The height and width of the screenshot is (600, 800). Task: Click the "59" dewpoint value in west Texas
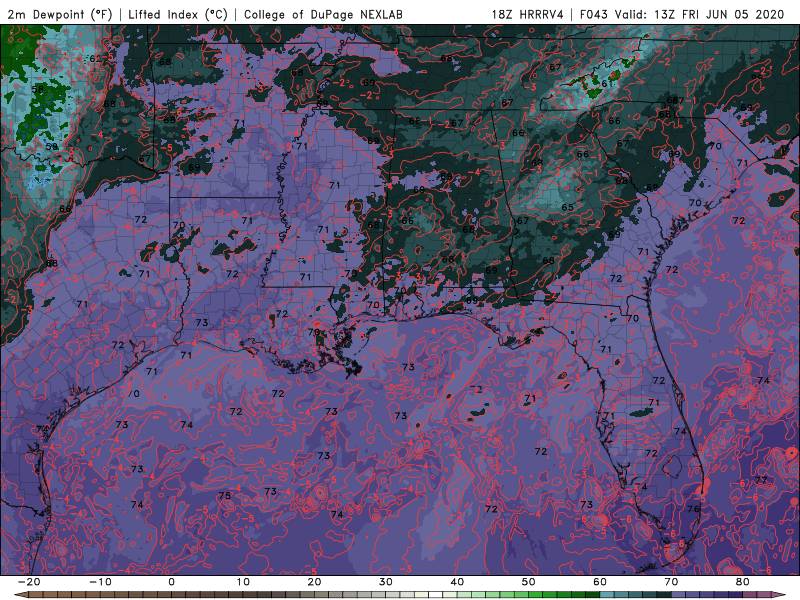click(x=52, y=146)
